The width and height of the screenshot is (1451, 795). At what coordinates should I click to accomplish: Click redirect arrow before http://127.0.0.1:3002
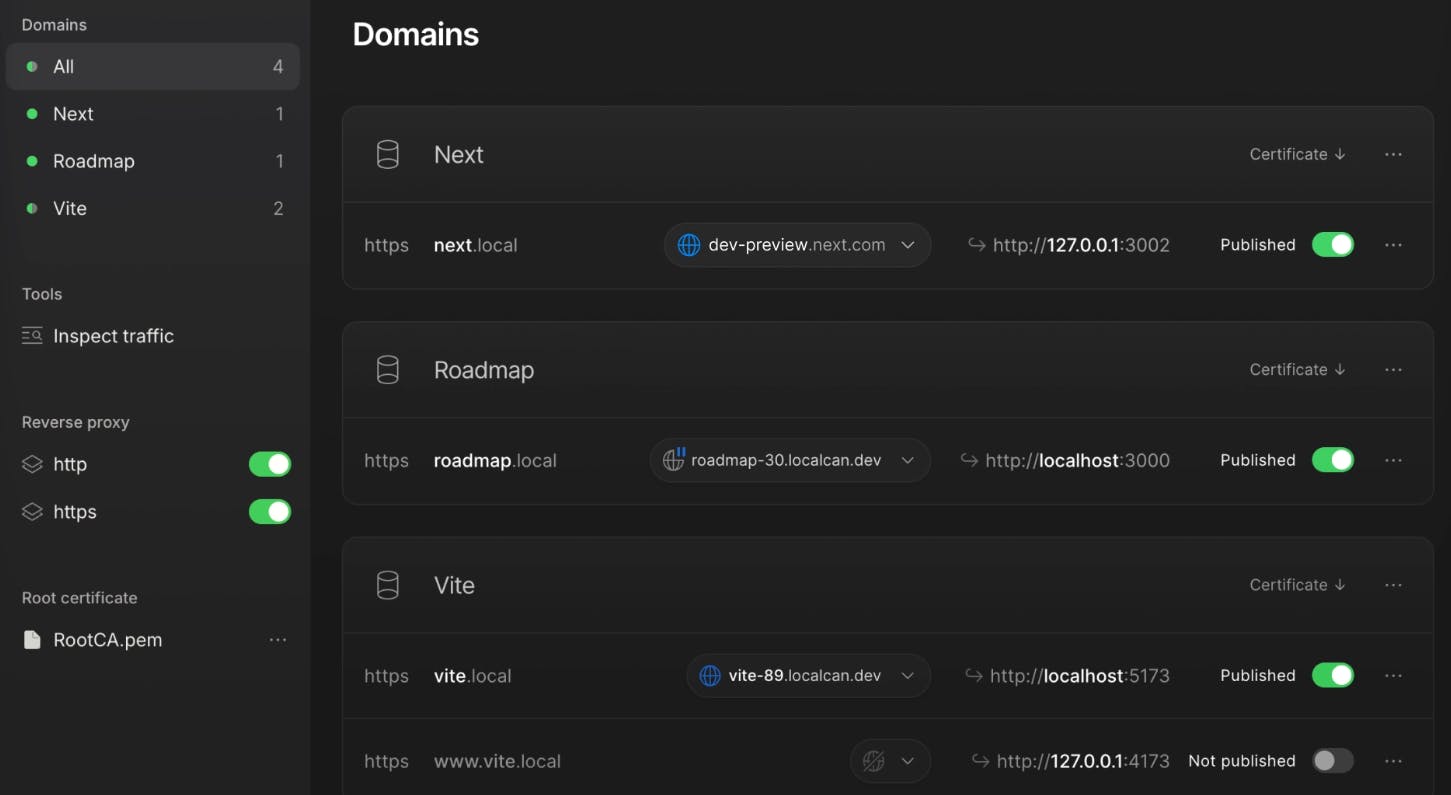point(977,245)
